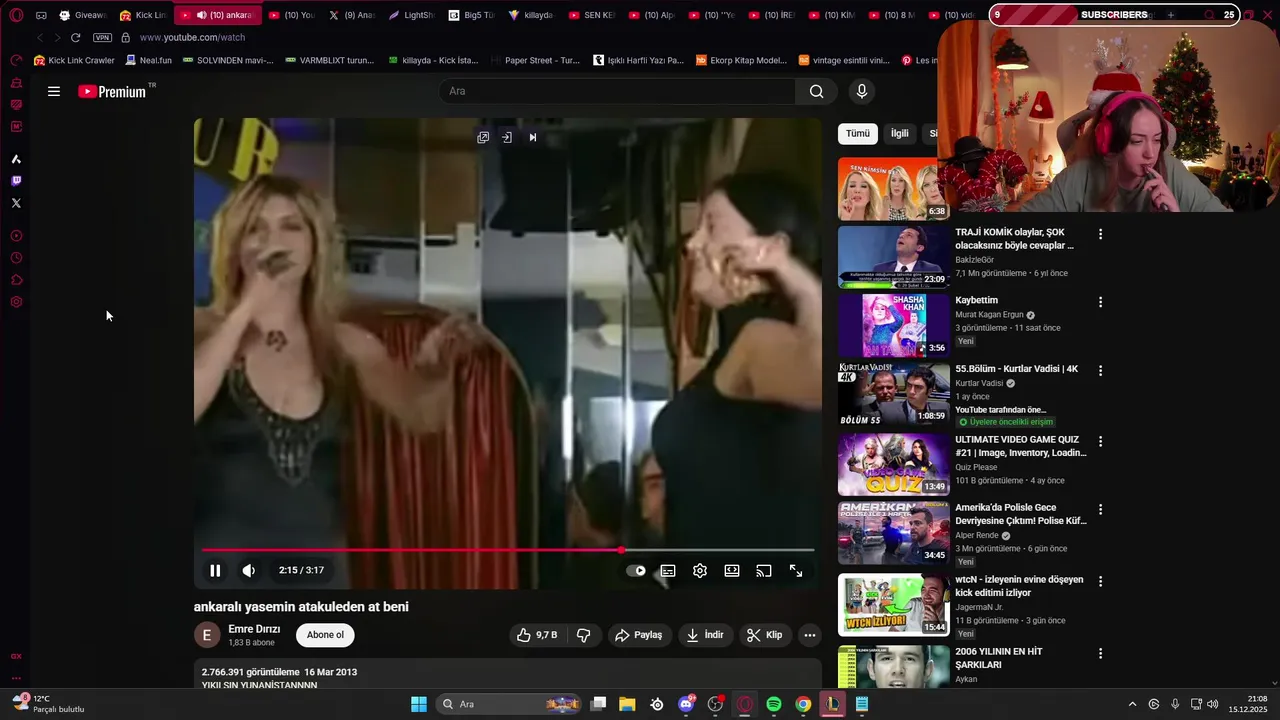Show hidden system tray icons
The height and width of the screenshot is (720, 1280).
[x=1132, y=704]
